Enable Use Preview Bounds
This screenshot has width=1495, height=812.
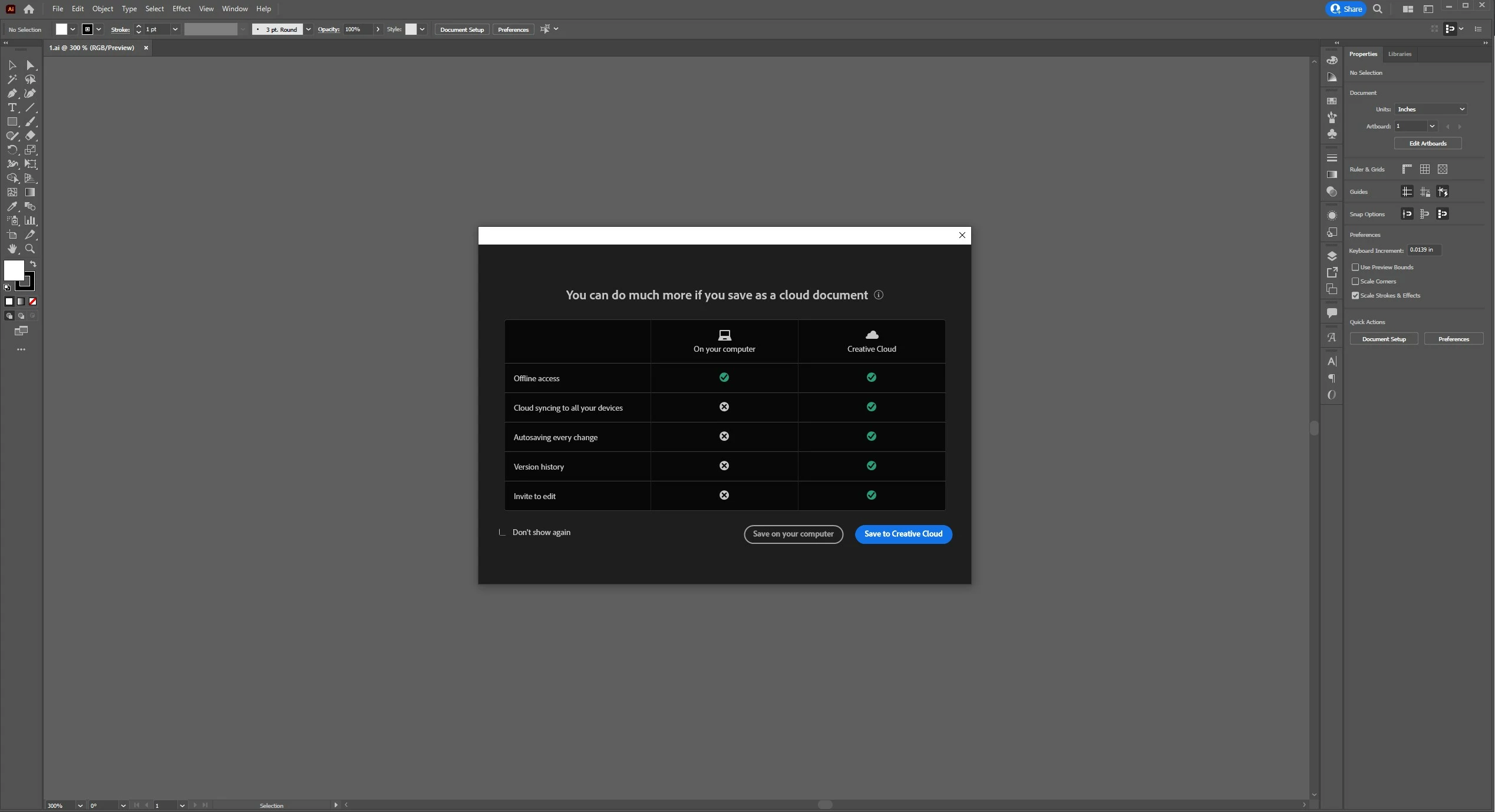point(1355,268)
